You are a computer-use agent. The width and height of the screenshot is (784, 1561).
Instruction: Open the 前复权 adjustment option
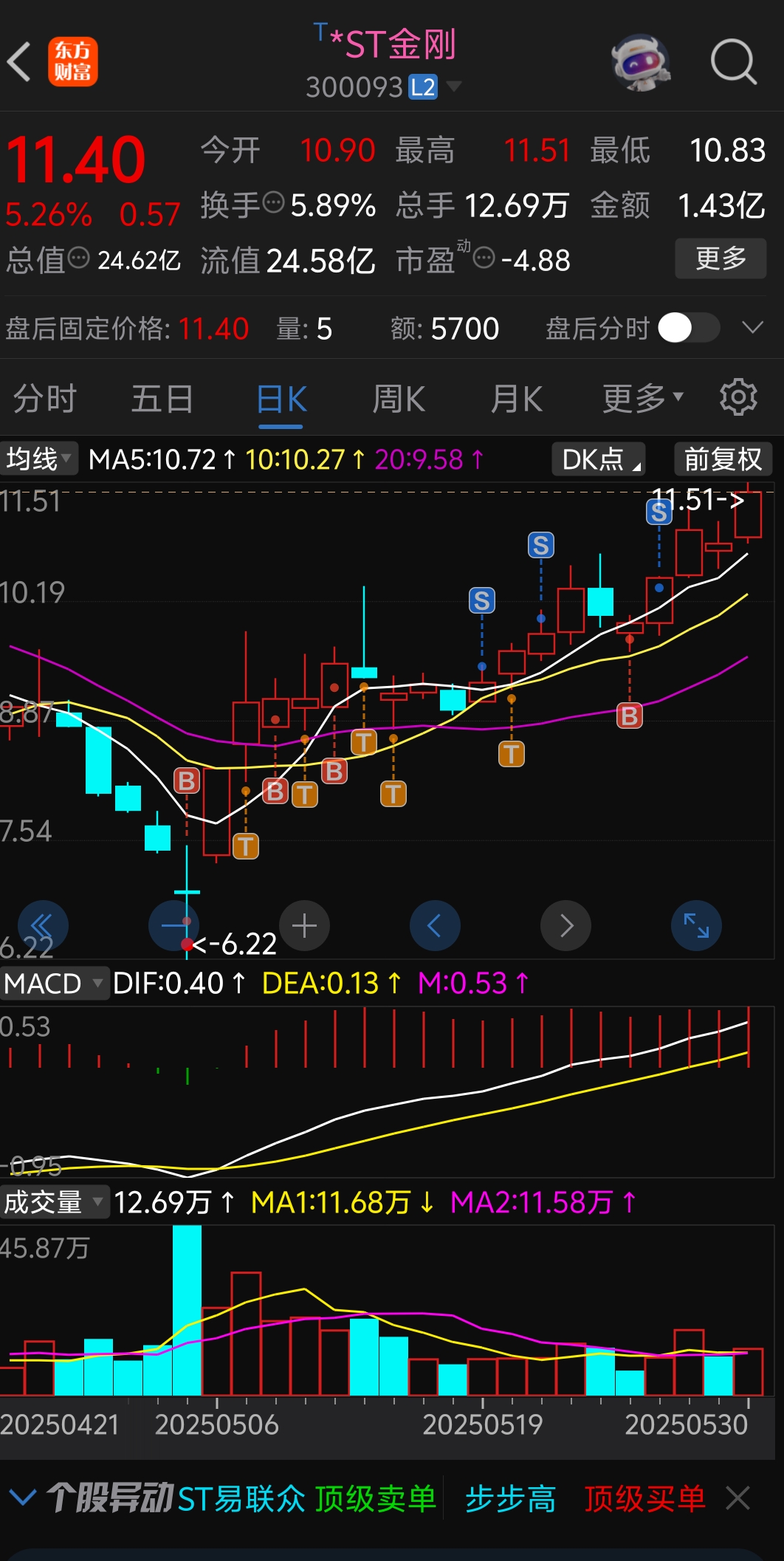(723, 459)
